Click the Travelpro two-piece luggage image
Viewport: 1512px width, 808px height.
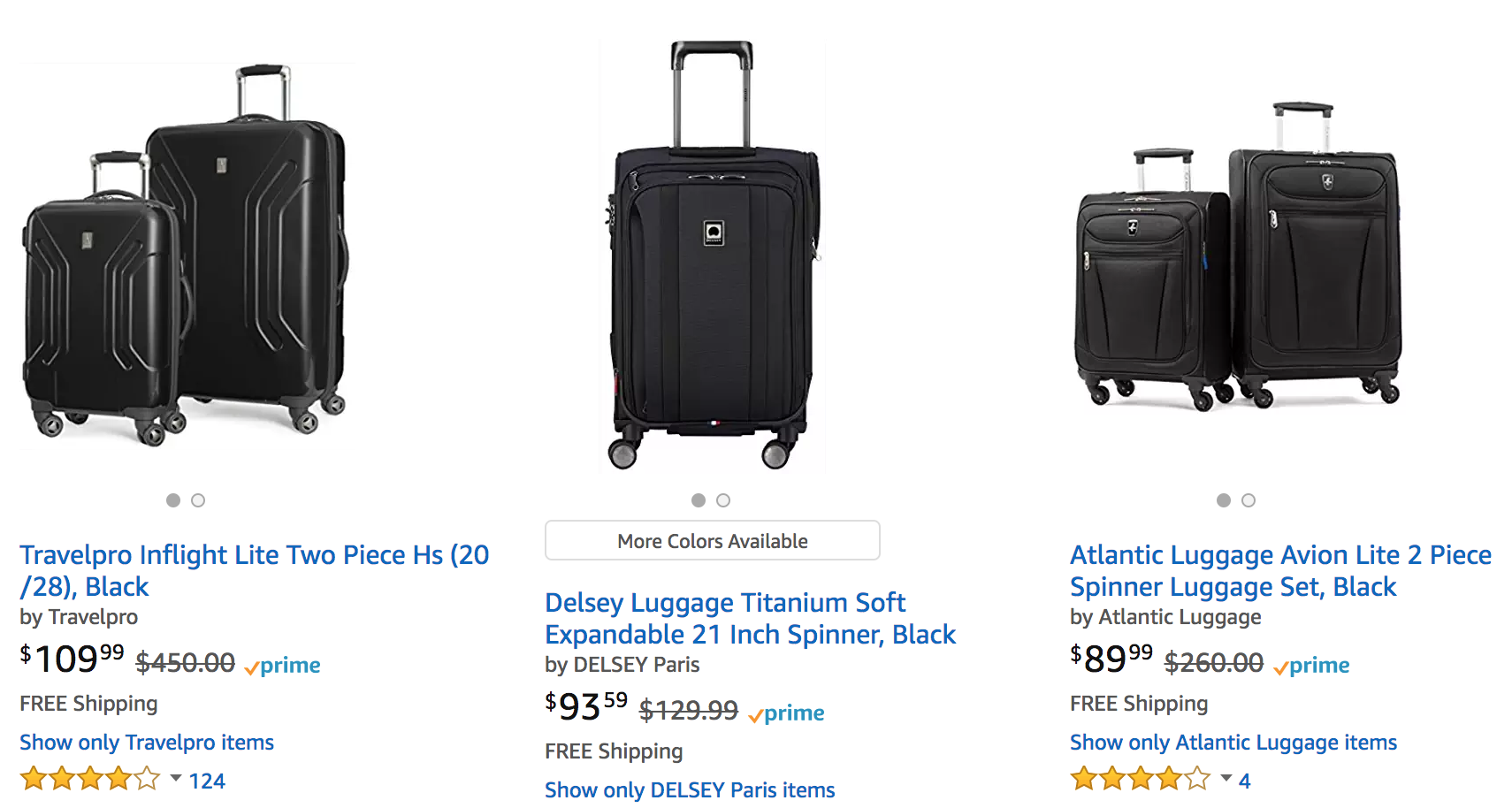(x=186, y=256)
